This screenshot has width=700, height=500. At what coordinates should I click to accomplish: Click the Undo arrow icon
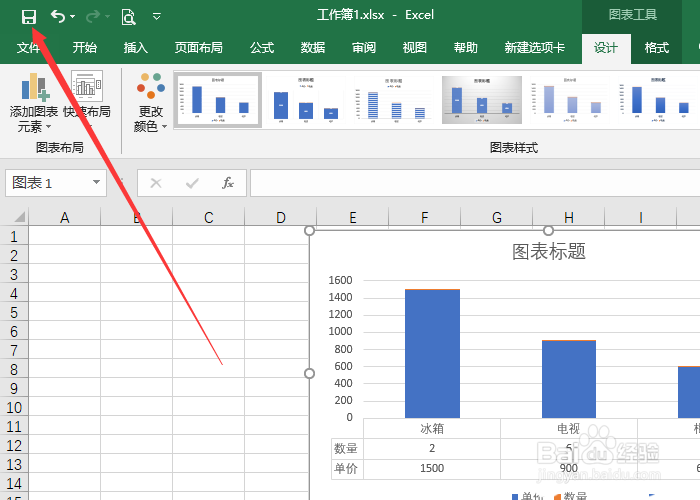[57, 17]
